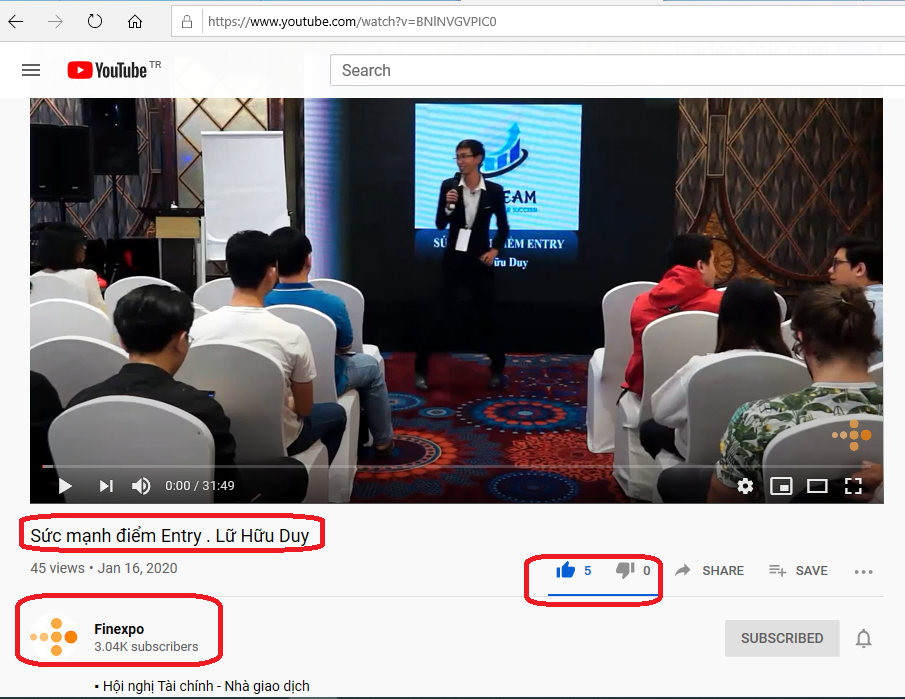The width and height of the screenshot is (905, 699).
Task: Switch to theater mode
Action: coord(817,487)
